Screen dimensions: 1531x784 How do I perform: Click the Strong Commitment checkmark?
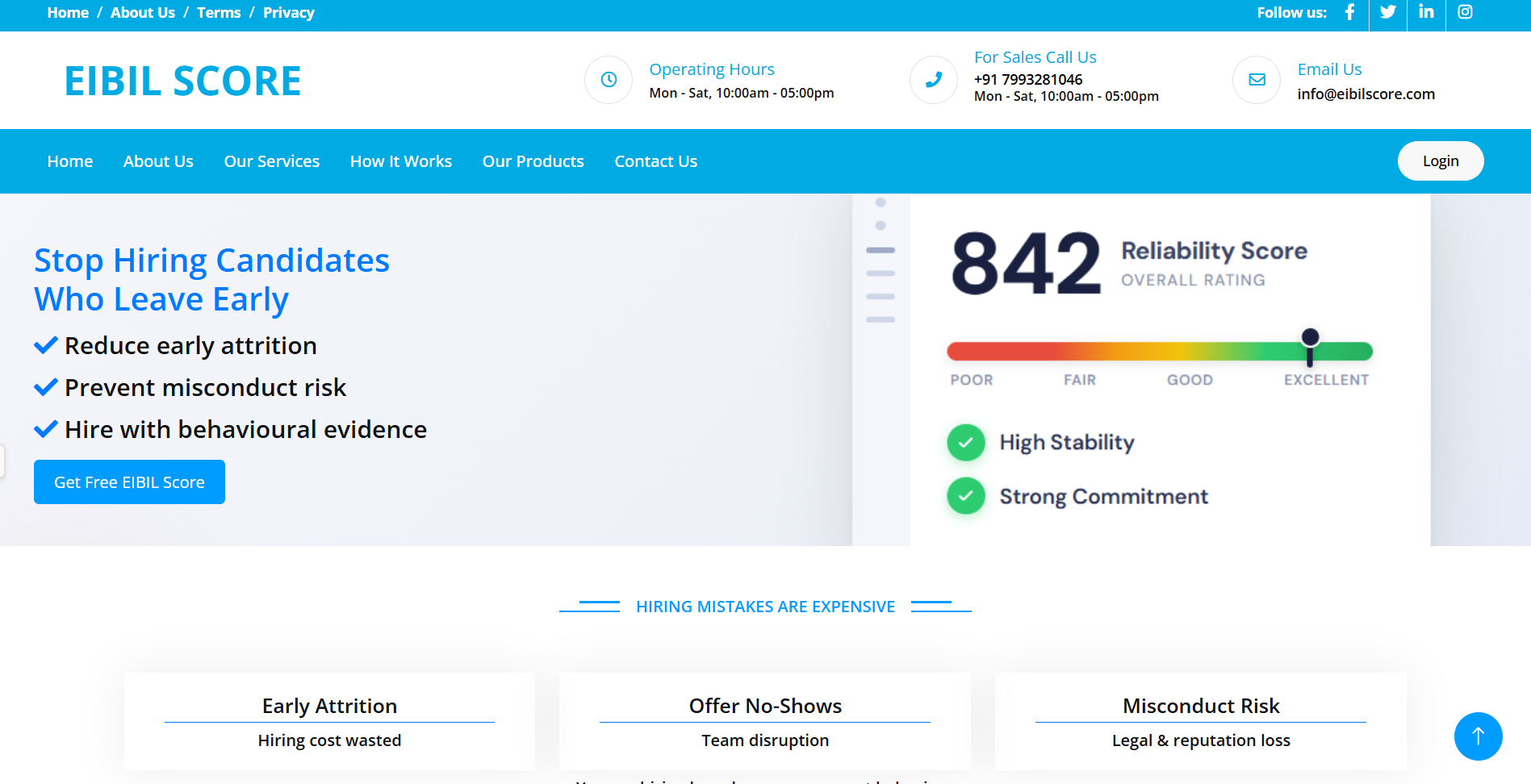pos(965,496)
